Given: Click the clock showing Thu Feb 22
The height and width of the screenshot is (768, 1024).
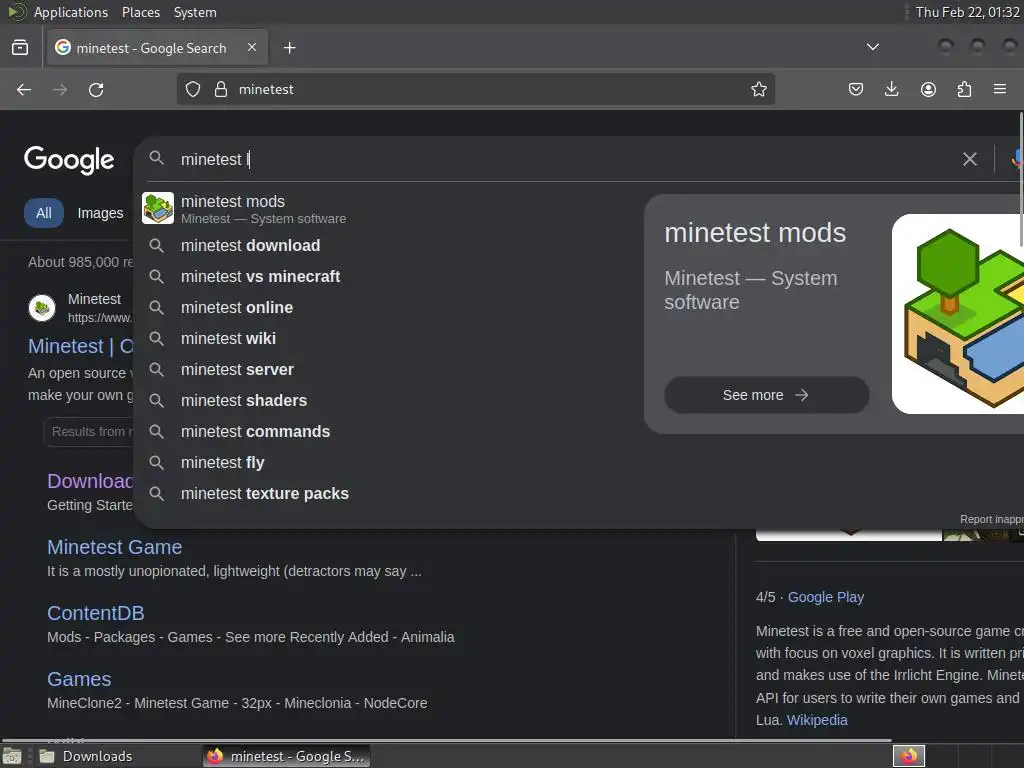Looking at the screenshot, I should (x=967, y=12).
